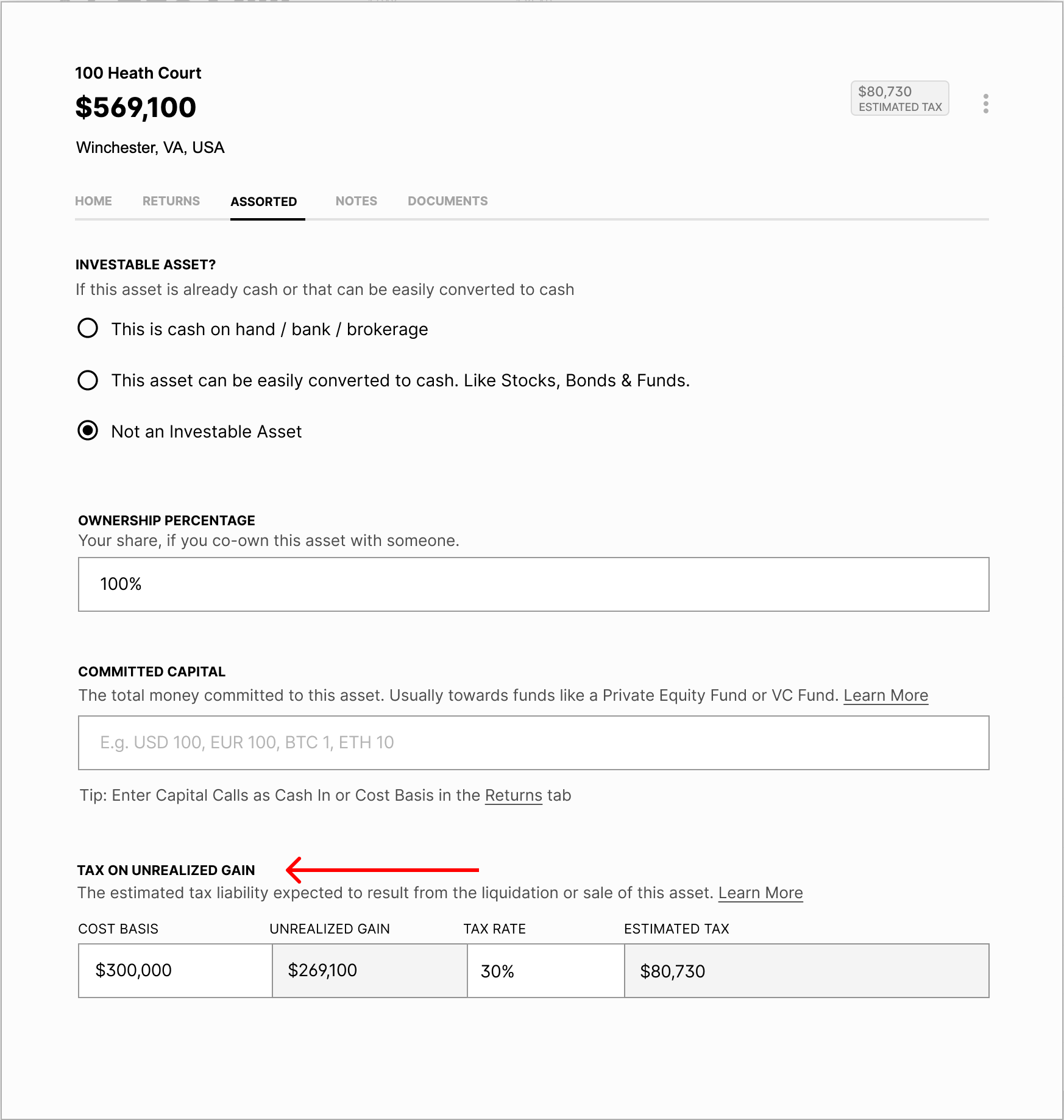This screenshot has width=1064, height=1120.
Task: Open the RETURNS tab
Action: pos(171,201)
